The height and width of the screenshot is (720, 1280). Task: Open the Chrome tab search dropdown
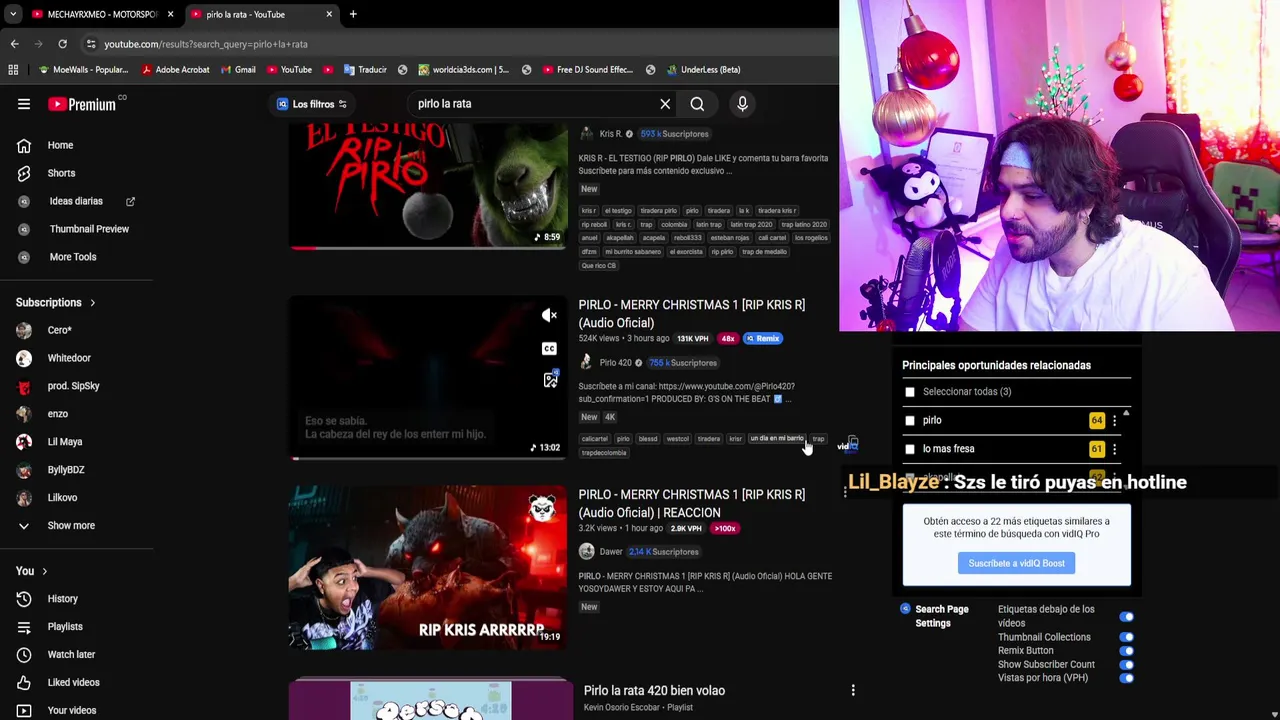click(12, 14)
